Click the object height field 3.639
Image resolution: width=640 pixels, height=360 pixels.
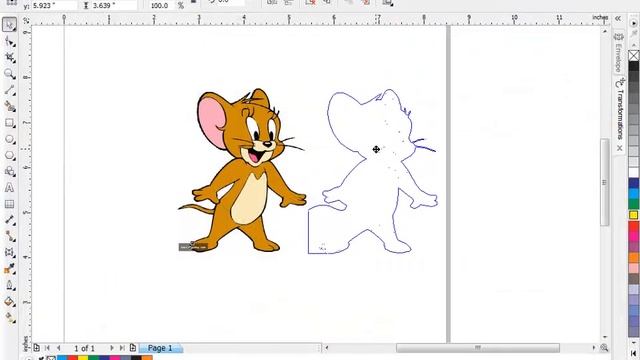coord(113,6)
